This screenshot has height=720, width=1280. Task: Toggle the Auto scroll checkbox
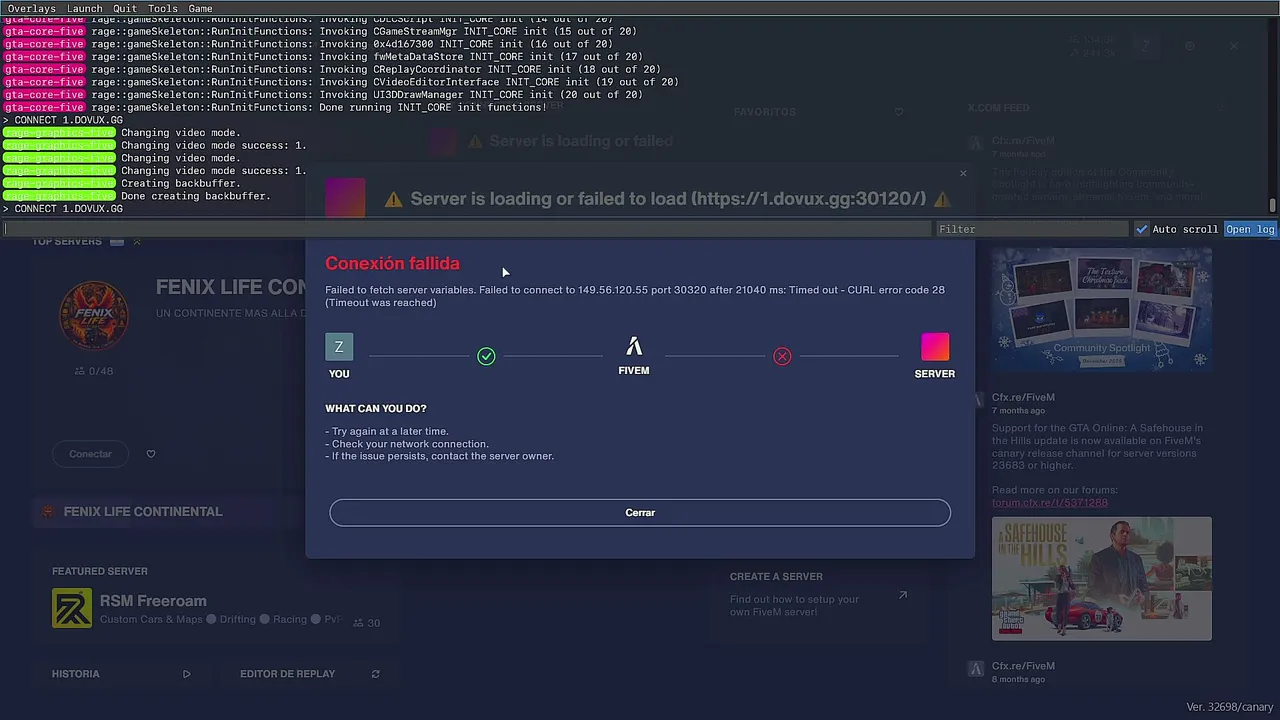[x=1142, y=229]
